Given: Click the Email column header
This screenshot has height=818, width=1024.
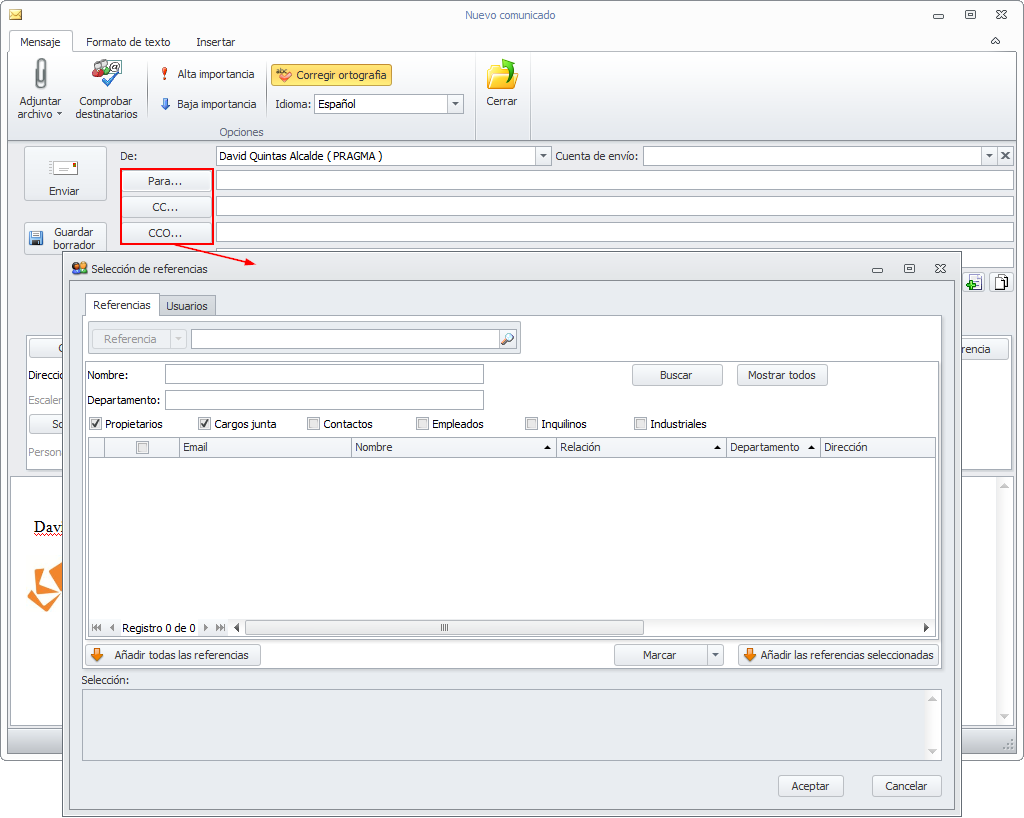Looking at the screenshot, I should pyautogui.click(x=265, y=447).
